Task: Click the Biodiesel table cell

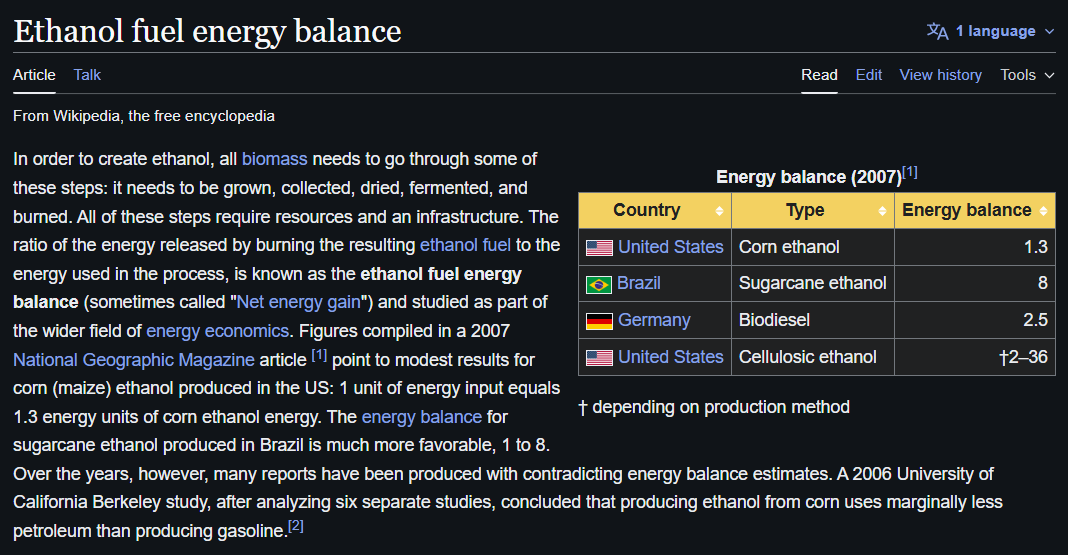Action: [813, 320]
